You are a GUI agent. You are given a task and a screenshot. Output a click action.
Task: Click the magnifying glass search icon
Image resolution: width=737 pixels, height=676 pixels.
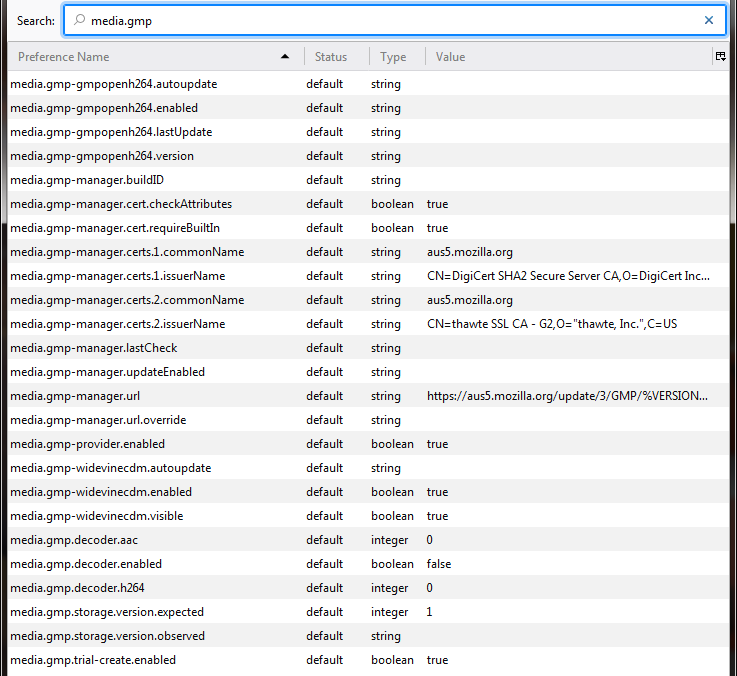pos(79,20)
